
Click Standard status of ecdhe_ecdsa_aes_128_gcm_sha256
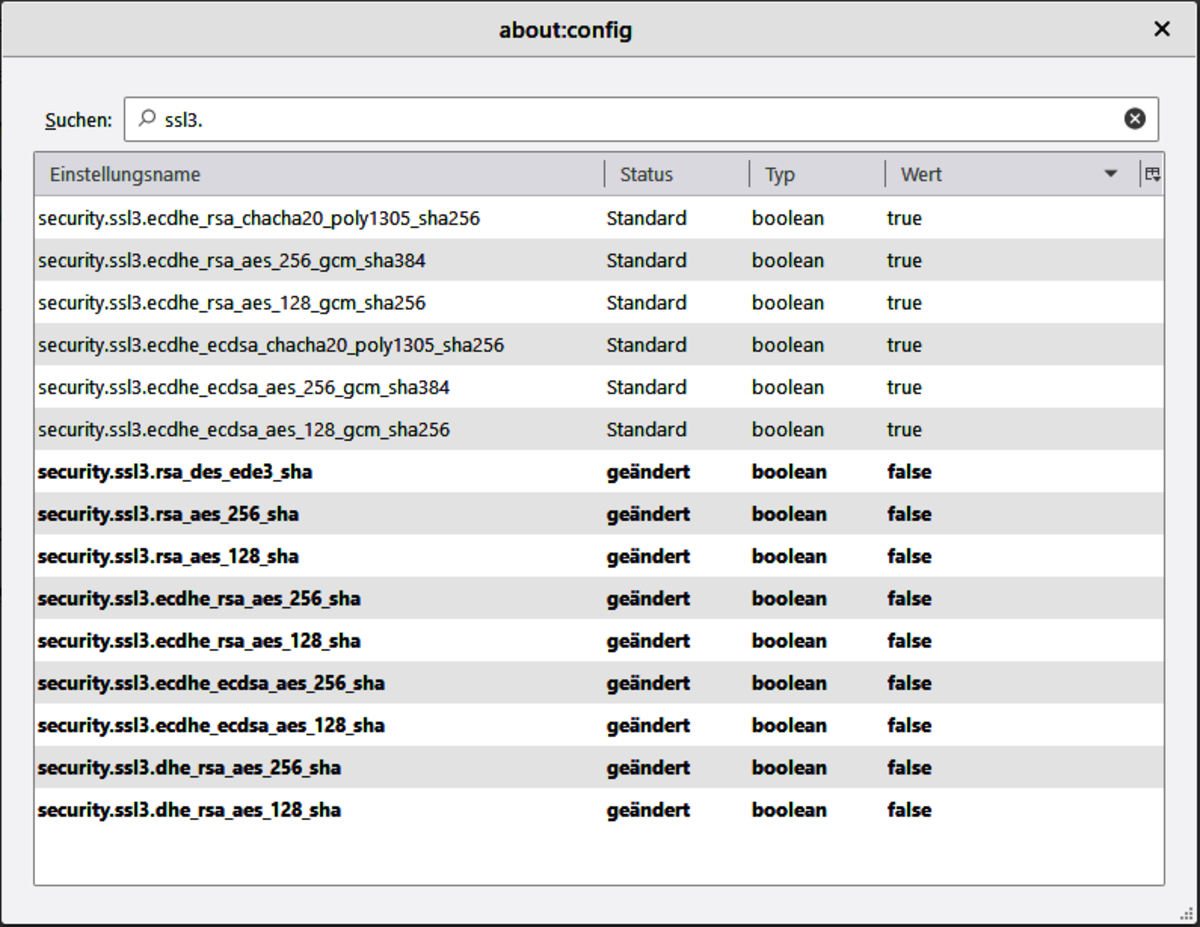point(646,429)
